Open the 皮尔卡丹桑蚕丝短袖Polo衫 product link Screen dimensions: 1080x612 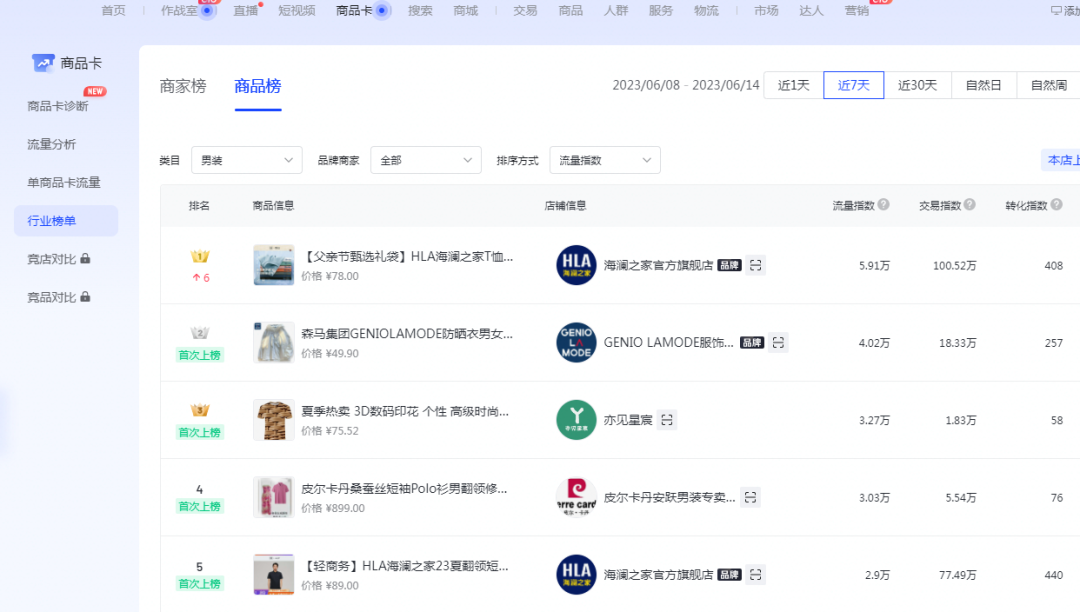click(404, 489)
